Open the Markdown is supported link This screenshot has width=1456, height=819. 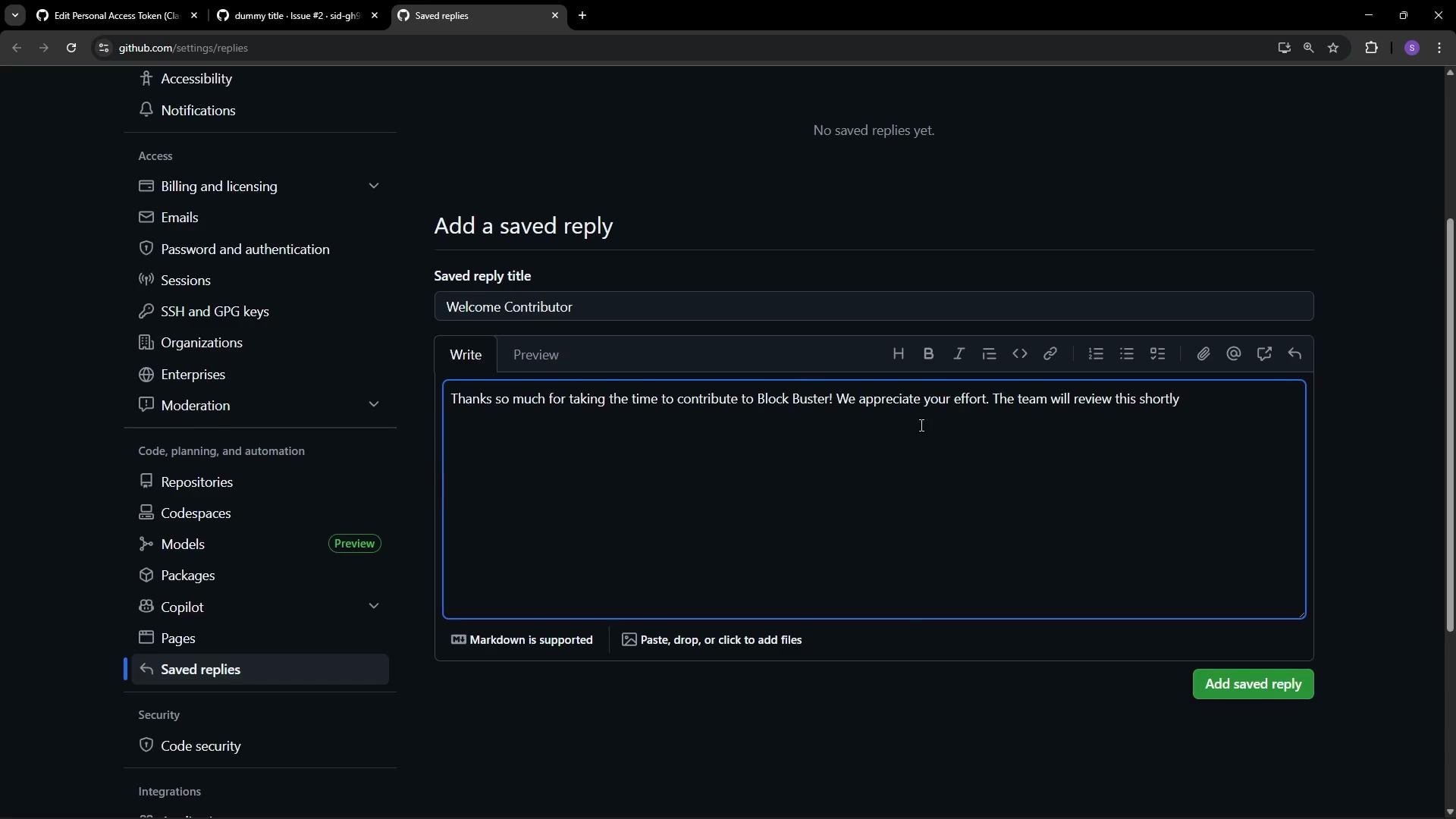(x=522, y=640)
